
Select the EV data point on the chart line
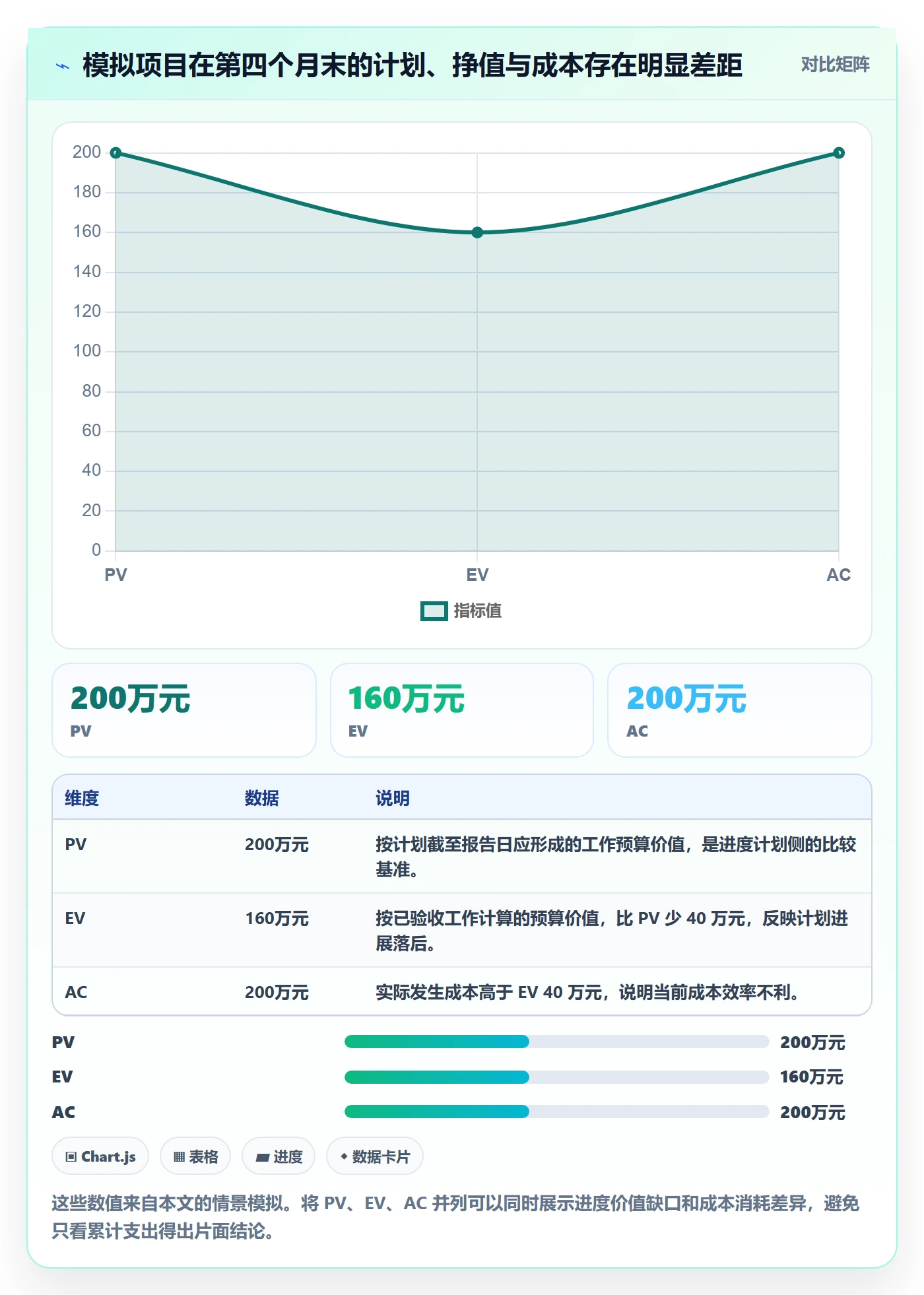point(477,232)
